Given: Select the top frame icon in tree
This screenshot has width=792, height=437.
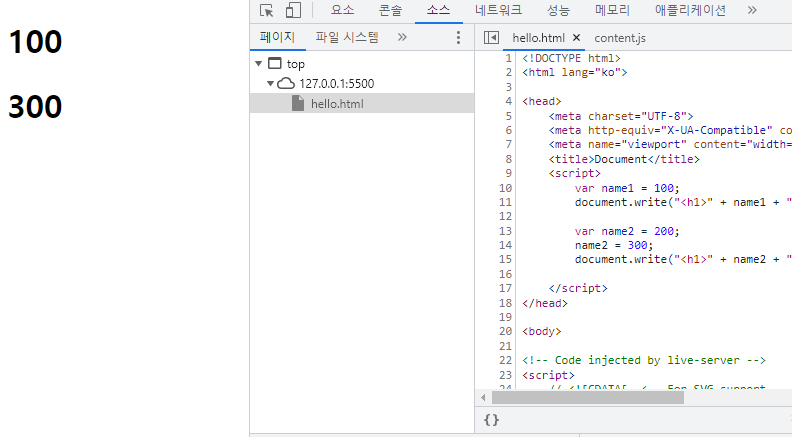Looking at the screenshot, I should (274, 64).
